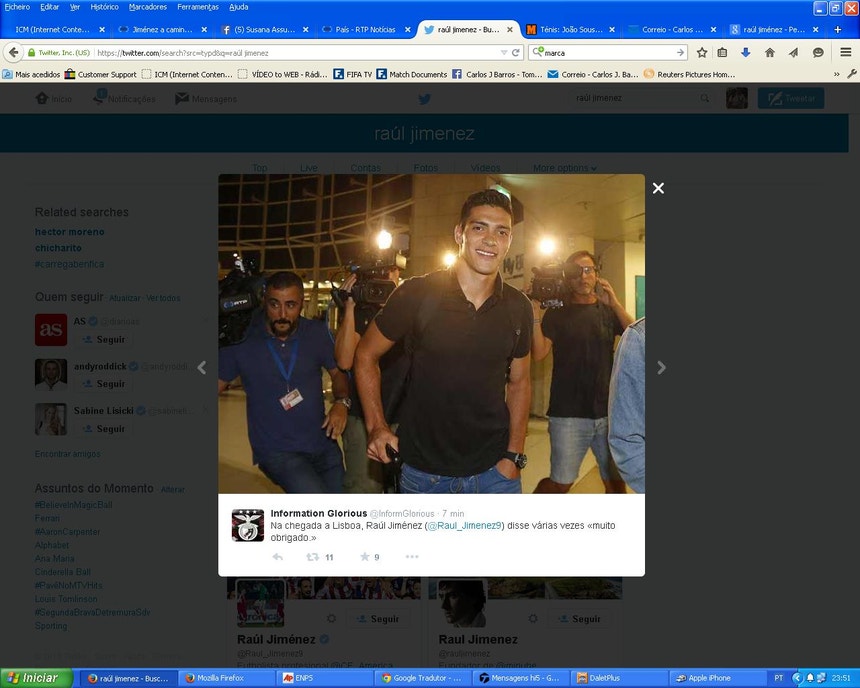Go to previous photo with left arrow
This screenshot has height=688, width=860.
pos(202,368)
